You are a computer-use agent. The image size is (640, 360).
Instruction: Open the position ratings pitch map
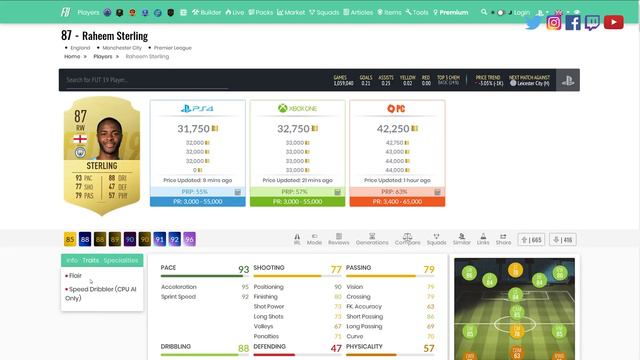click(x=514, y=309)
